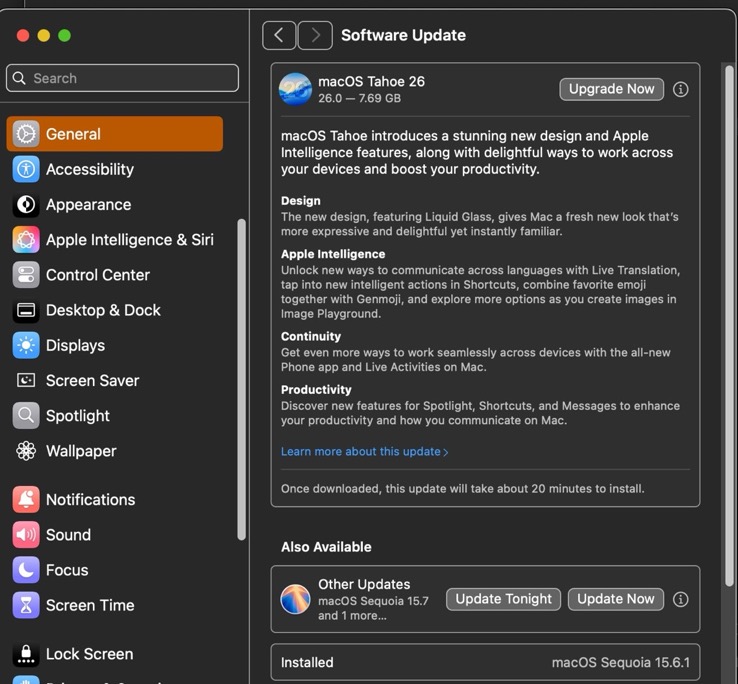Screen dimensions: 738x684
Task: Click the macOS Tahoe 26 icon
Action: (x=295, y=89)
